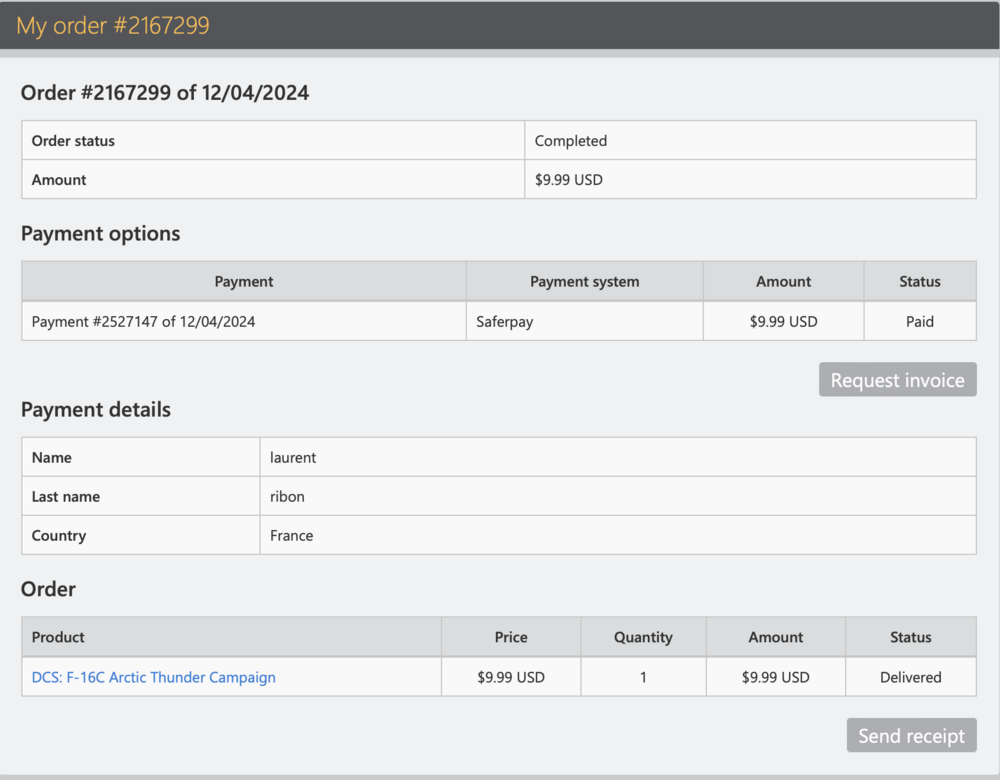Select the Payment system column header
Screen dimensions: 1000x780
point(584,282)
